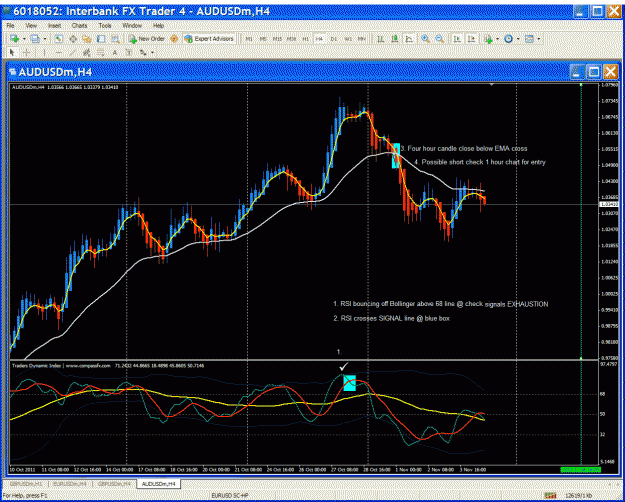Expand the Indicators dropdown arrow
Image resolution: width=625 pixels, height=502 pixels.
[x=497, y=39]
